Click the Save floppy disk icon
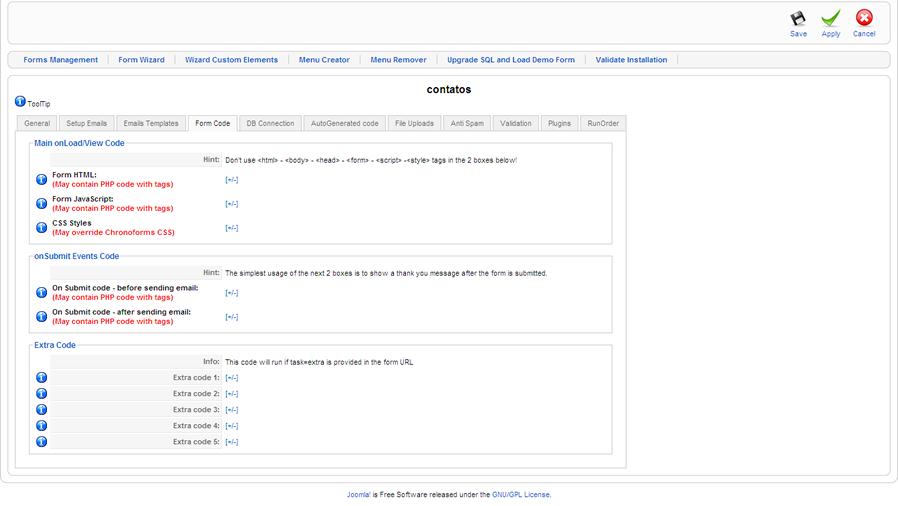 [798, 19]
